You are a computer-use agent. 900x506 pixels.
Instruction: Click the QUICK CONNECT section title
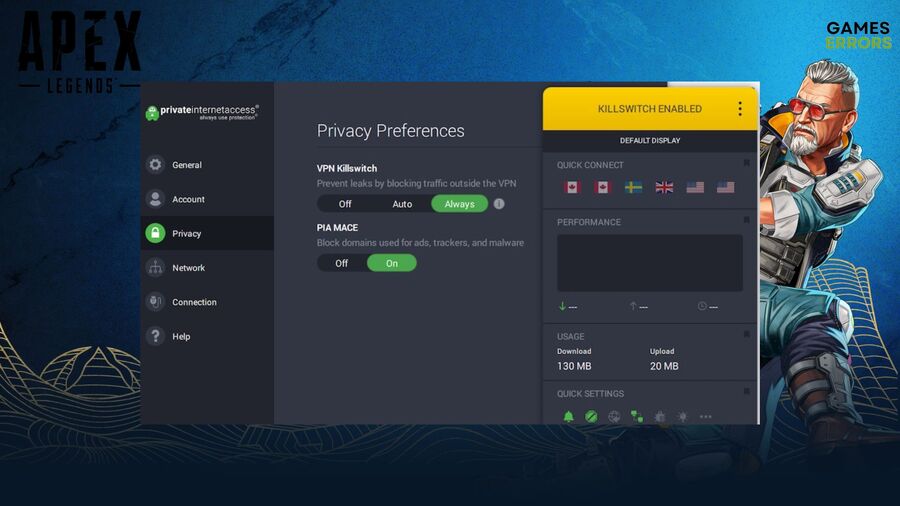[x=590, y=165]
